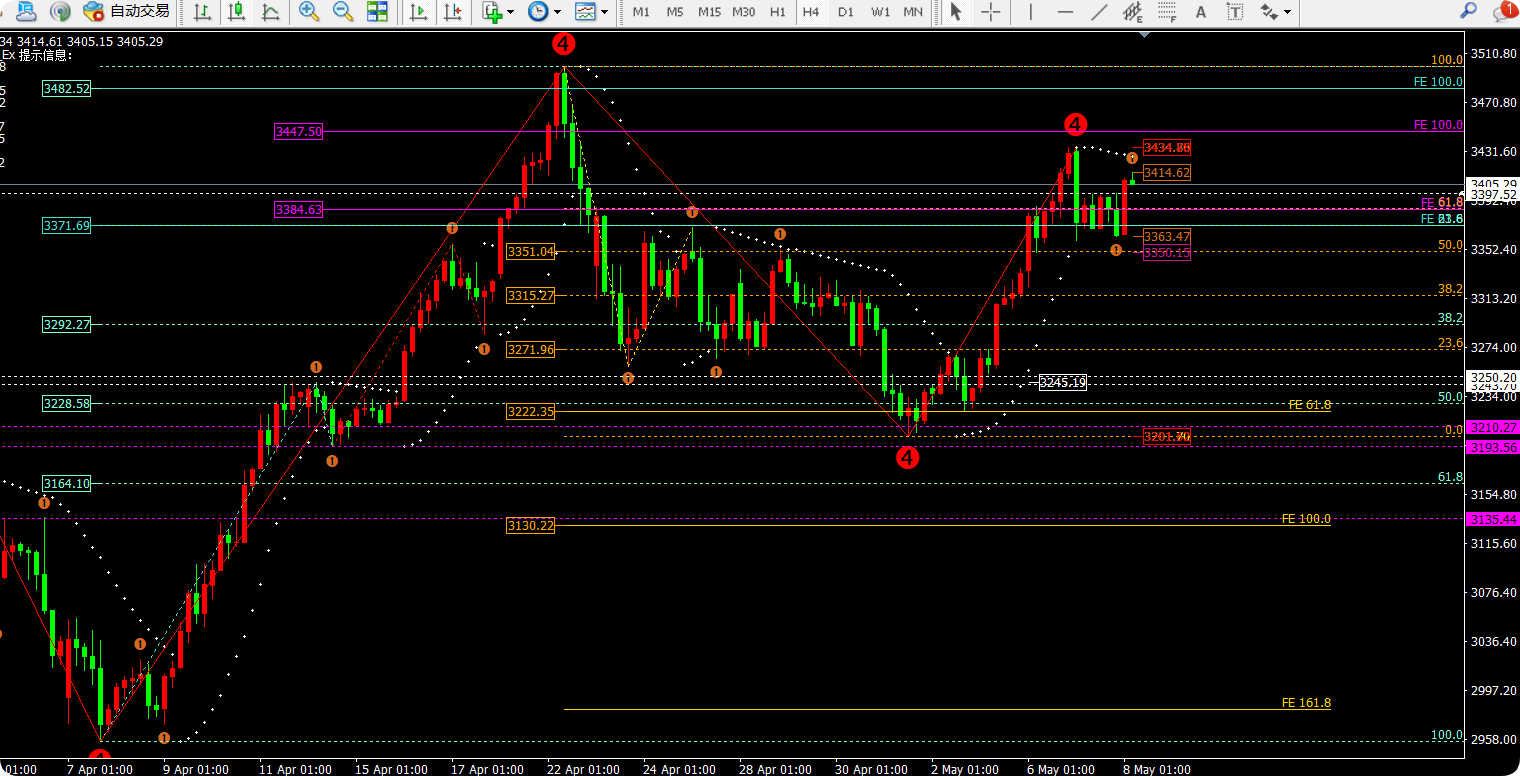Click the 3447.50 magenta price label
The height and width of the screenshot is (776, 1520).
(x=298, y=131)
